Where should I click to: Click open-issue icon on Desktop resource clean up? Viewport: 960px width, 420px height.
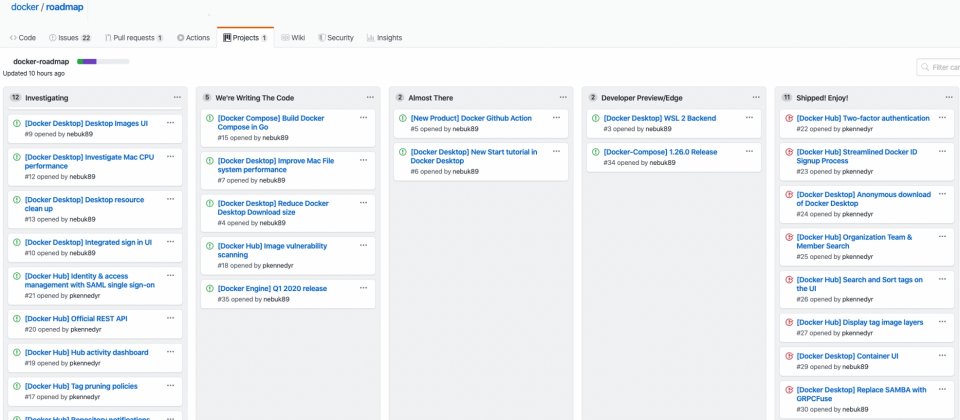(x=17, y=200)
